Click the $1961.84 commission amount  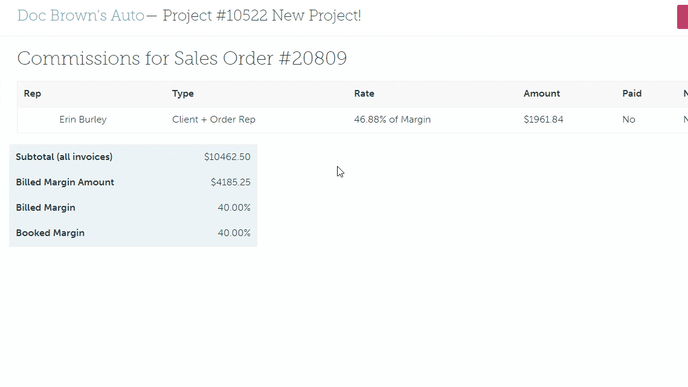point(543,119)
